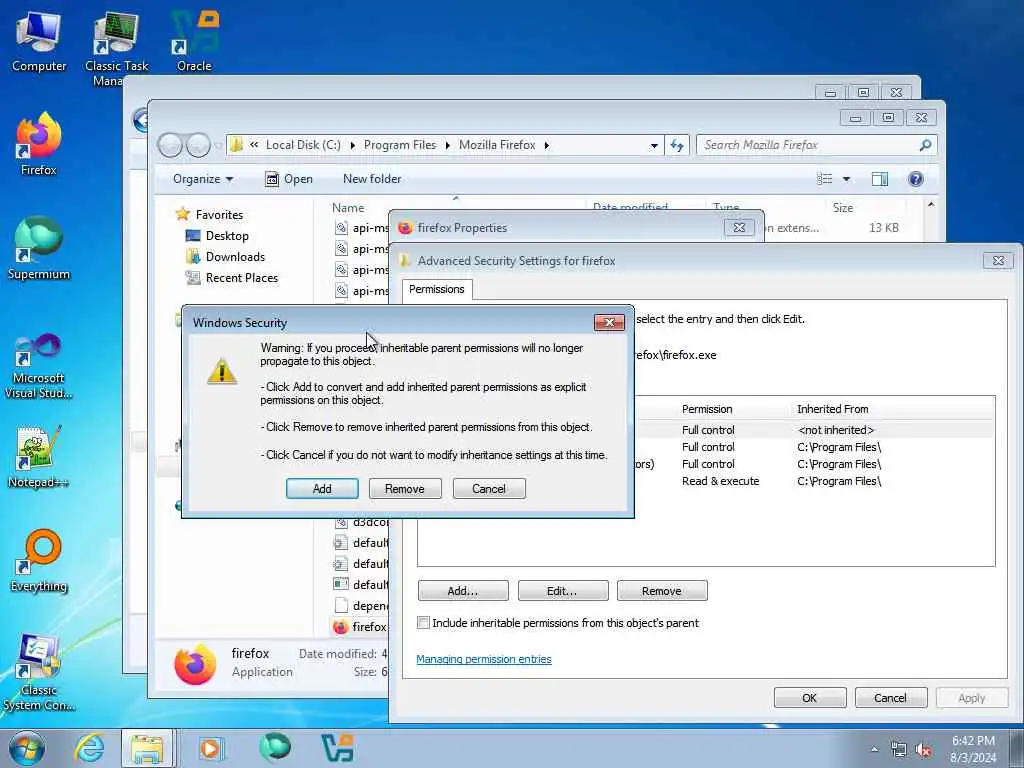Image resolution: width=1024 pixels, height=768 pixels.
Task: Open VirtualBox icon on taskbar
Action: point(338,748)
